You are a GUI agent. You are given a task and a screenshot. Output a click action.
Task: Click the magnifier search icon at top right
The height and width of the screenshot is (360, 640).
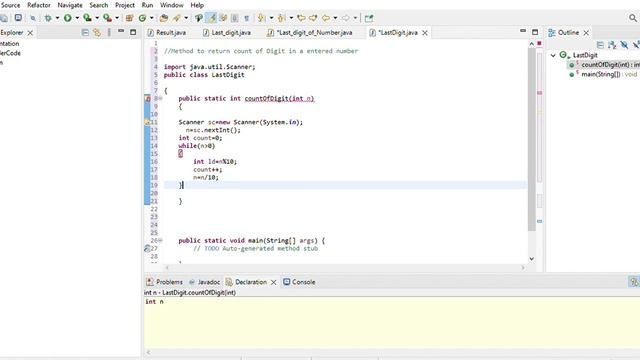click(x=633, y=18)
